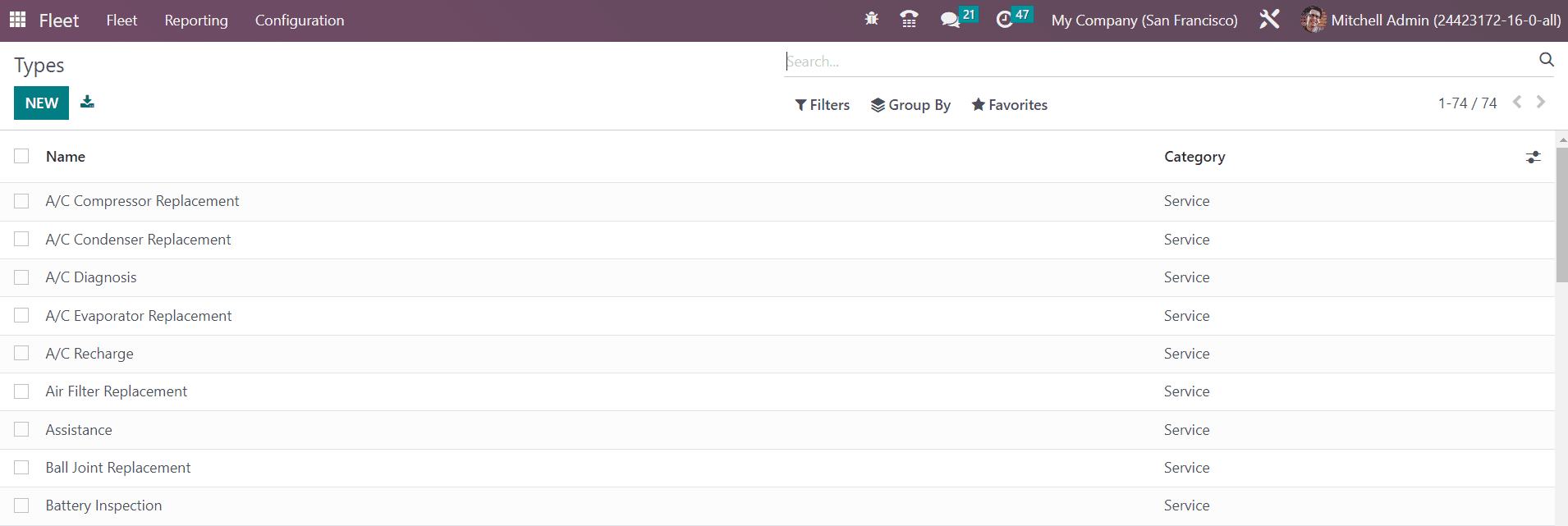Open optional columns settings icon
This screenshot has width=1568, height=526.
[x=1533, y=157]
